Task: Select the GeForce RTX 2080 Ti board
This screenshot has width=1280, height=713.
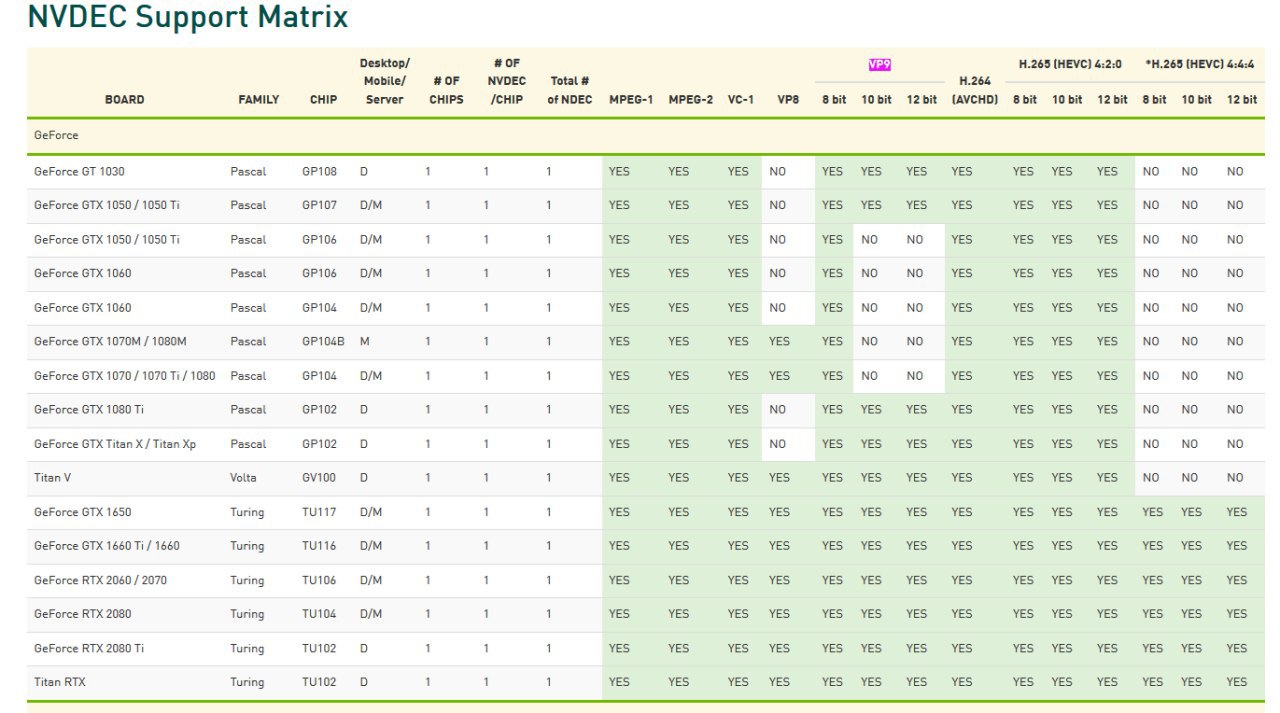Action: coord(88,648)
